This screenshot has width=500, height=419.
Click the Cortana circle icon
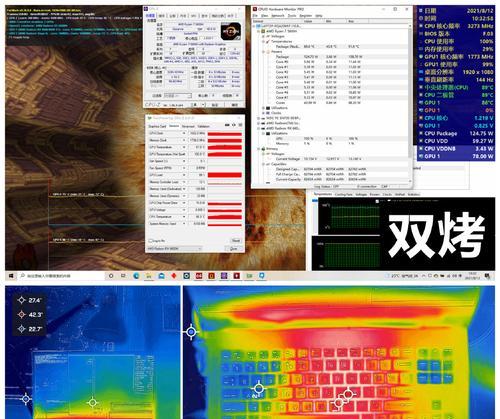(111, 276)
